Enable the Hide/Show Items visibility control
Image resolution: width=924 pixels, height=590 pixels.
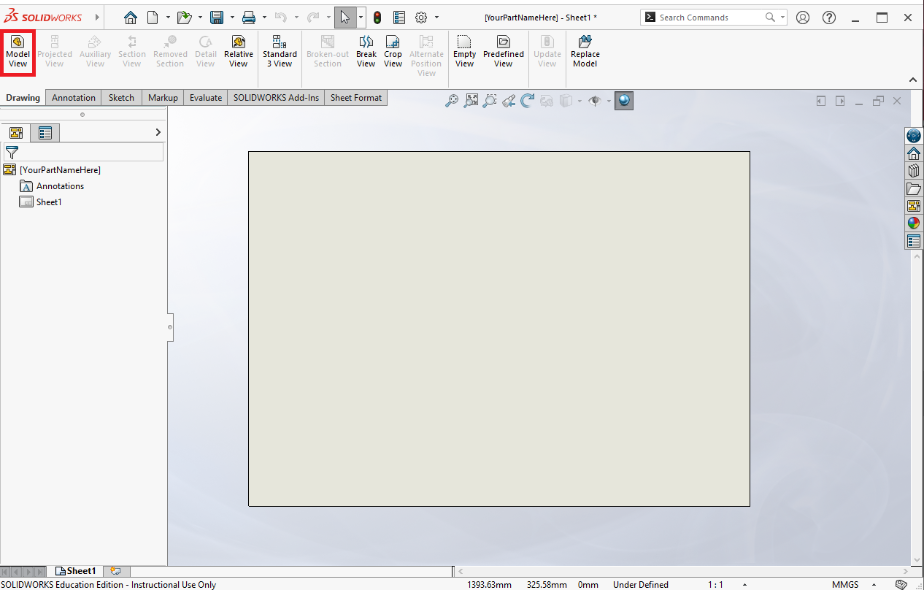594,100
